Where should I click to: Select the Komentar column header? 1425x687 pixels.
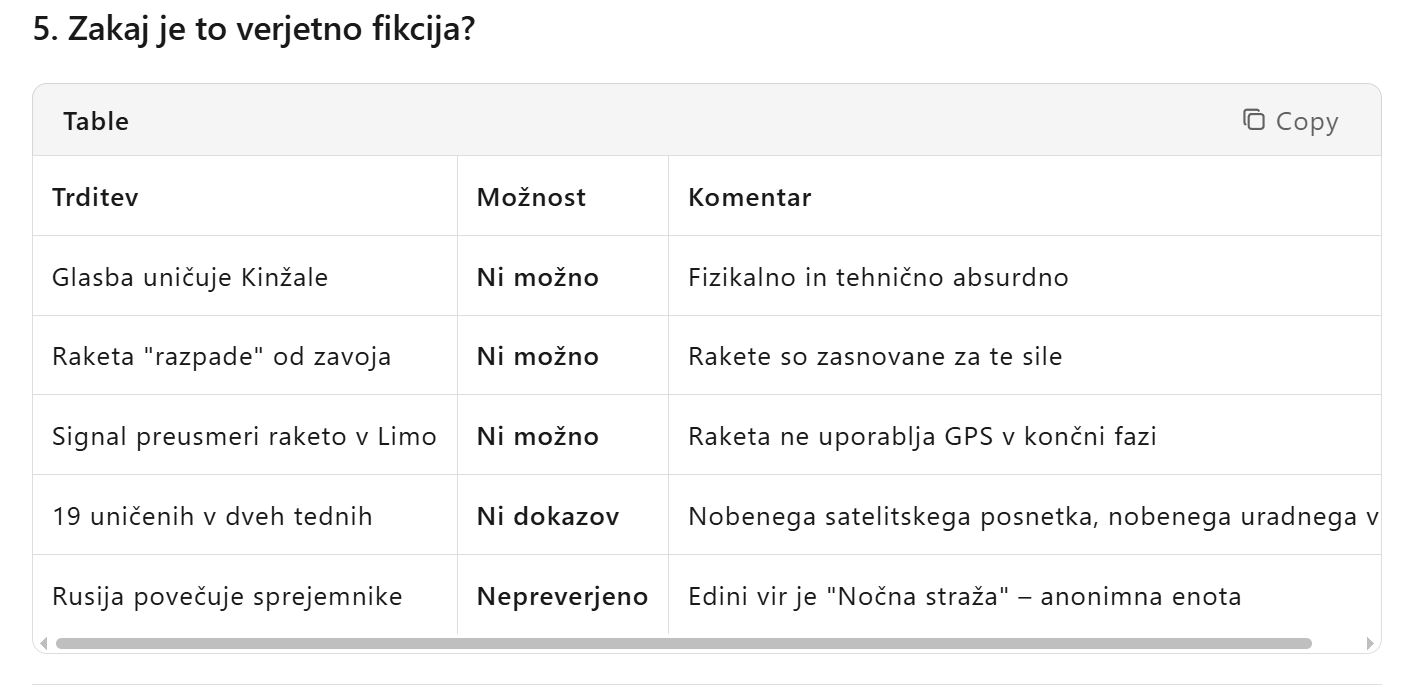click(749, 197)
